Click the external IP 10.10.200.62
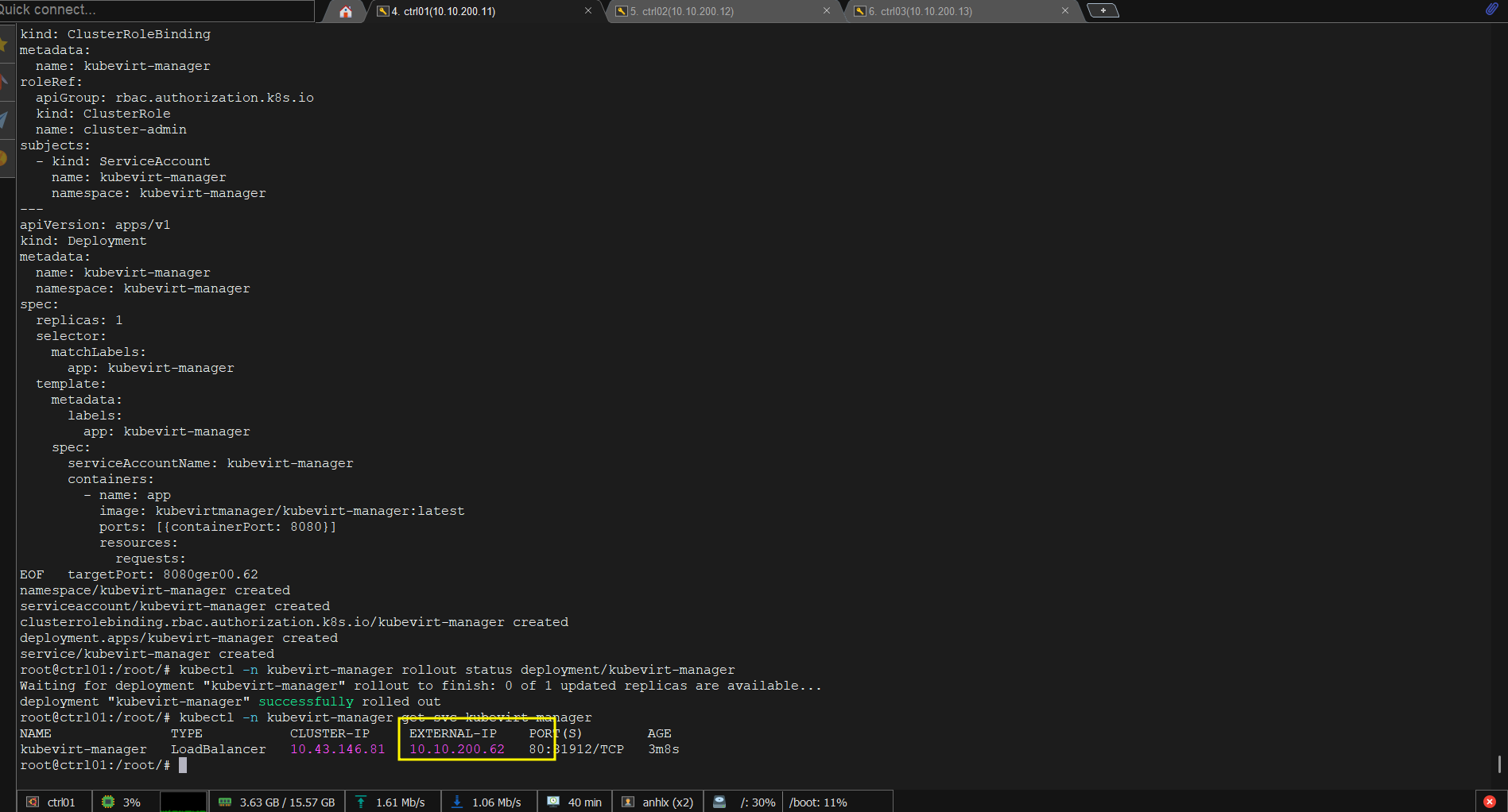Viewport: 1508px width, 812px height. click(457, 749)
